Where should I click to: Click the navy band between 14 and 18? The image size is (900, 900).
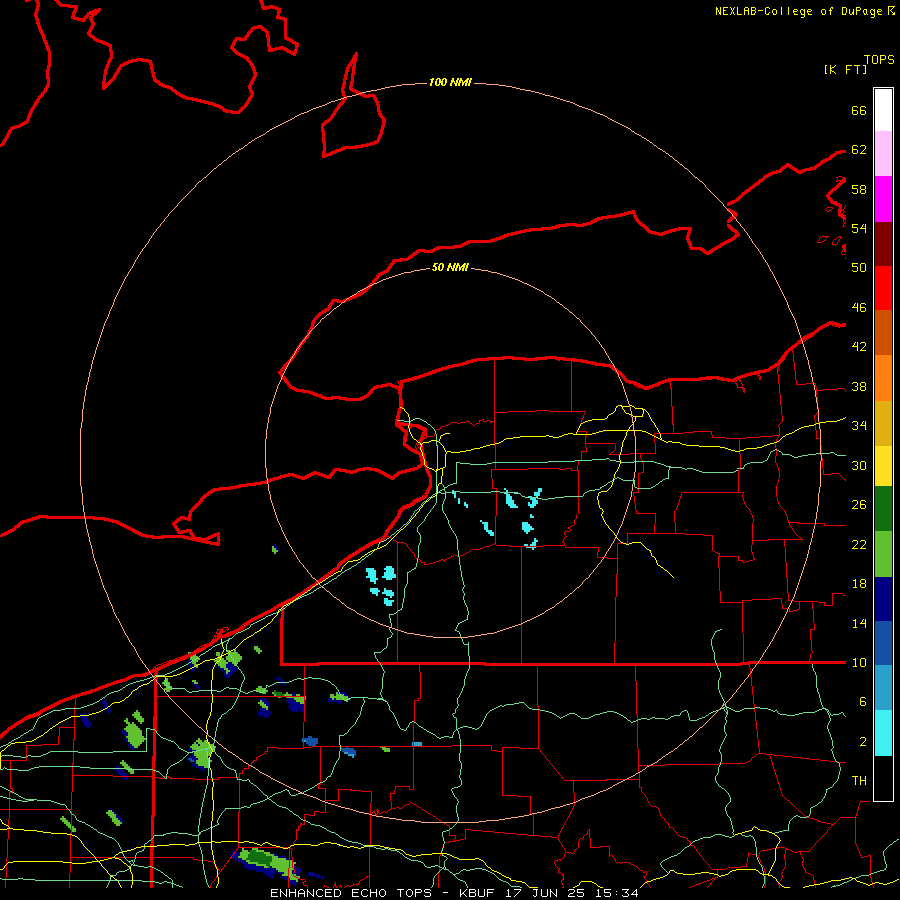point(883,599)
